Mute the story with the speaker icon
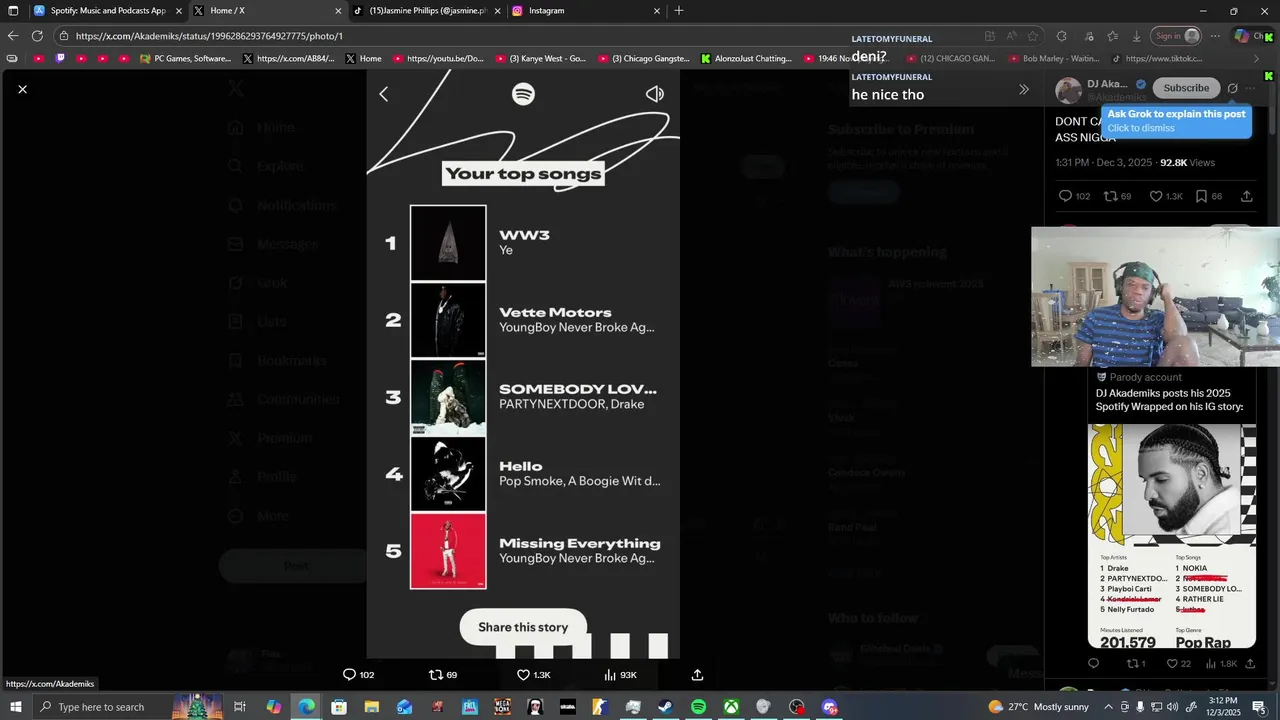 click(655, 94)
